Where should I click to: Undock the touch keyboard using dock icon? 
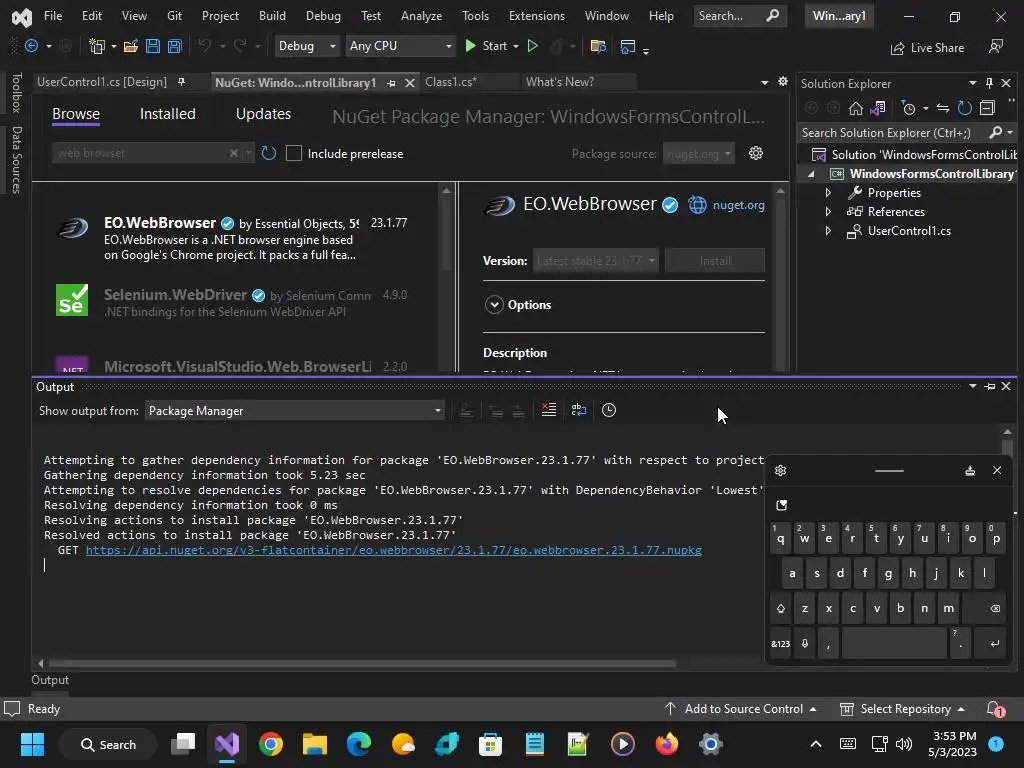pos(970,471)
